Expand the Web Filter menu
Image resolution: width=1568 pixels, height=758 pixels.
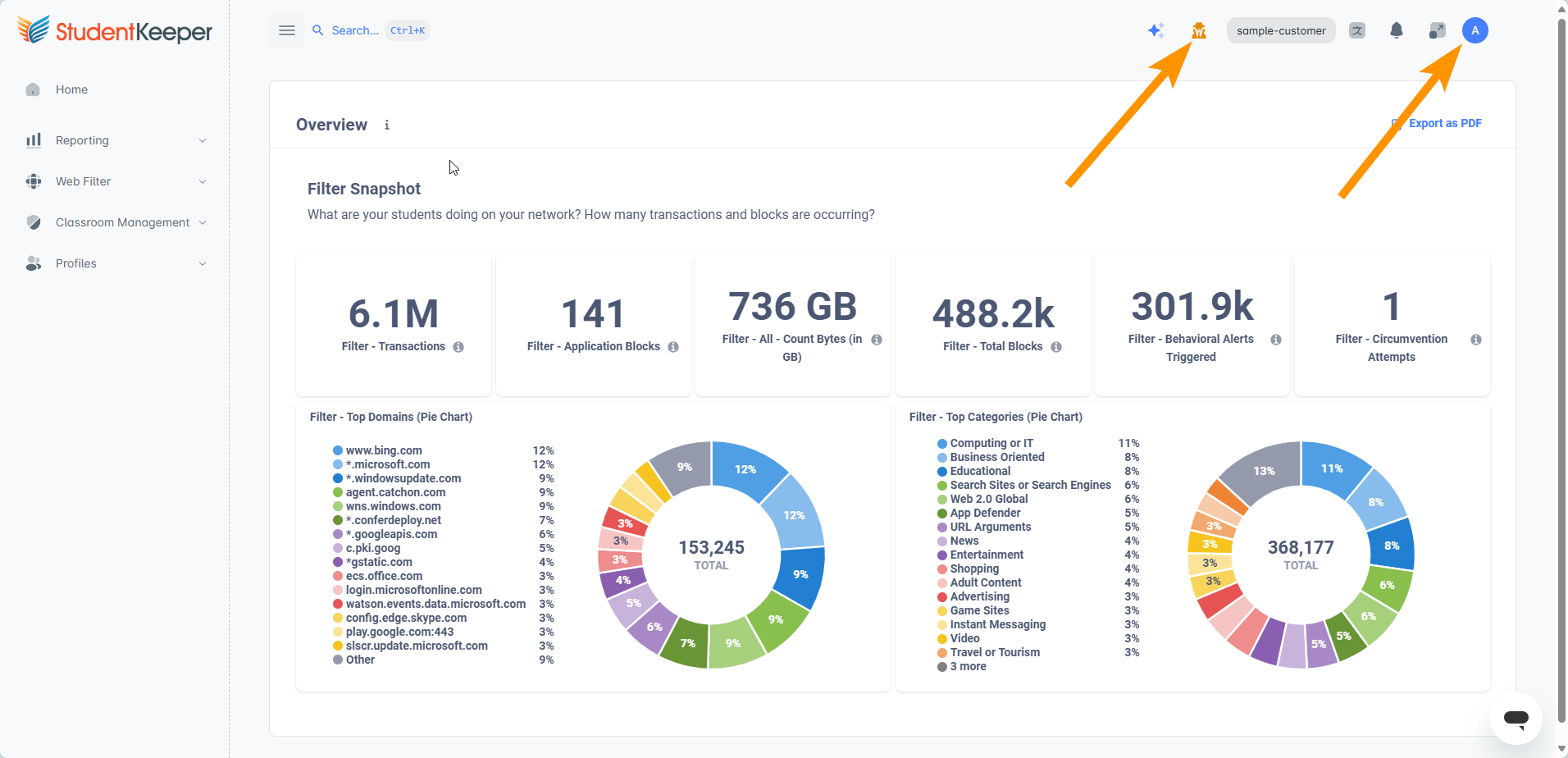pyautogui.click(x=116, y=181)
